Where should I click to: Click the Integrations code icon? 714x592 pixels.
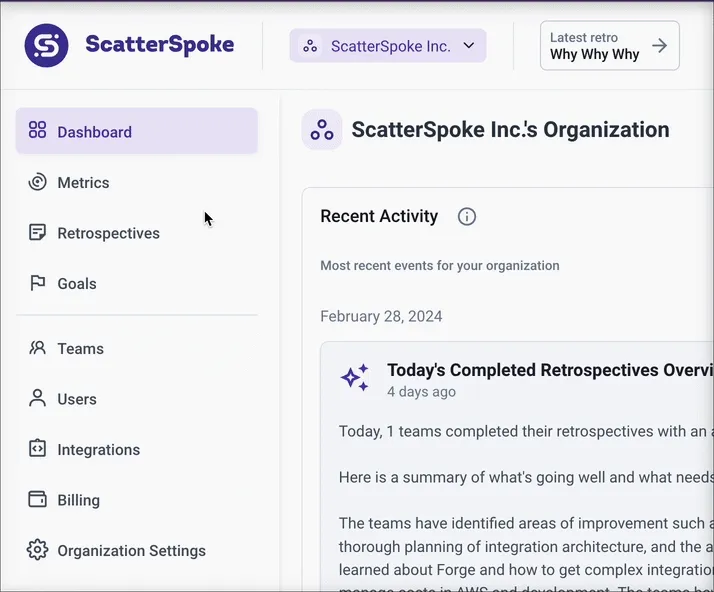pos(37,448)
